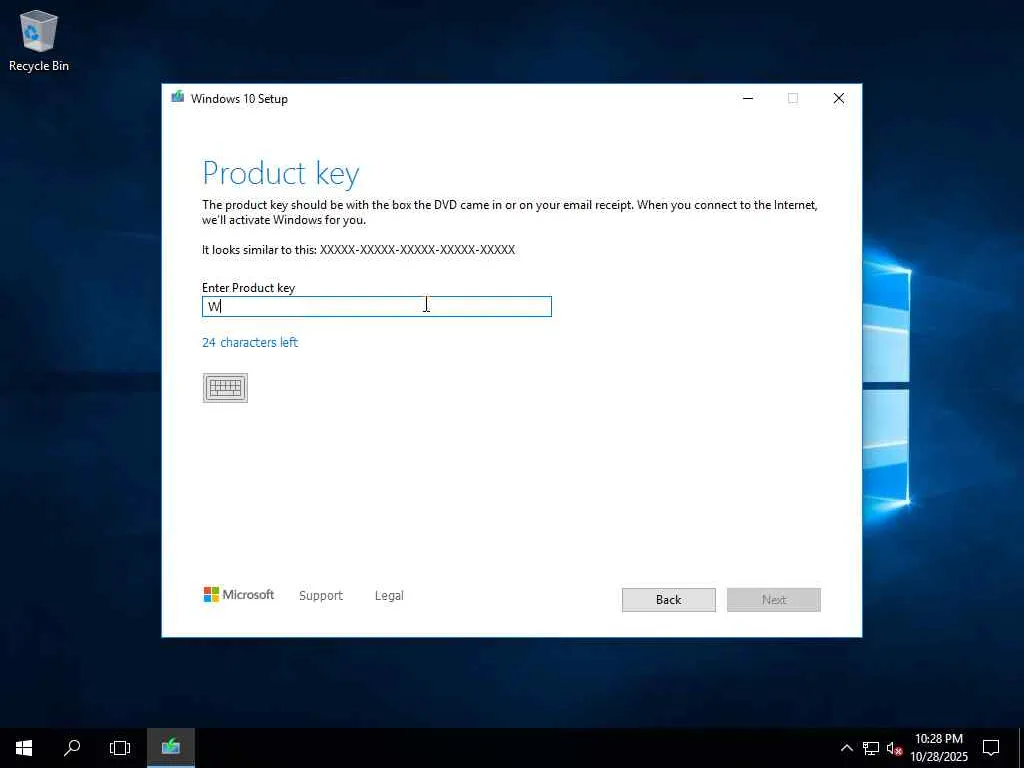Select Windows 10 Setup taskbar icon
This screenshot has width=1024, height=768.
[170, 748]
